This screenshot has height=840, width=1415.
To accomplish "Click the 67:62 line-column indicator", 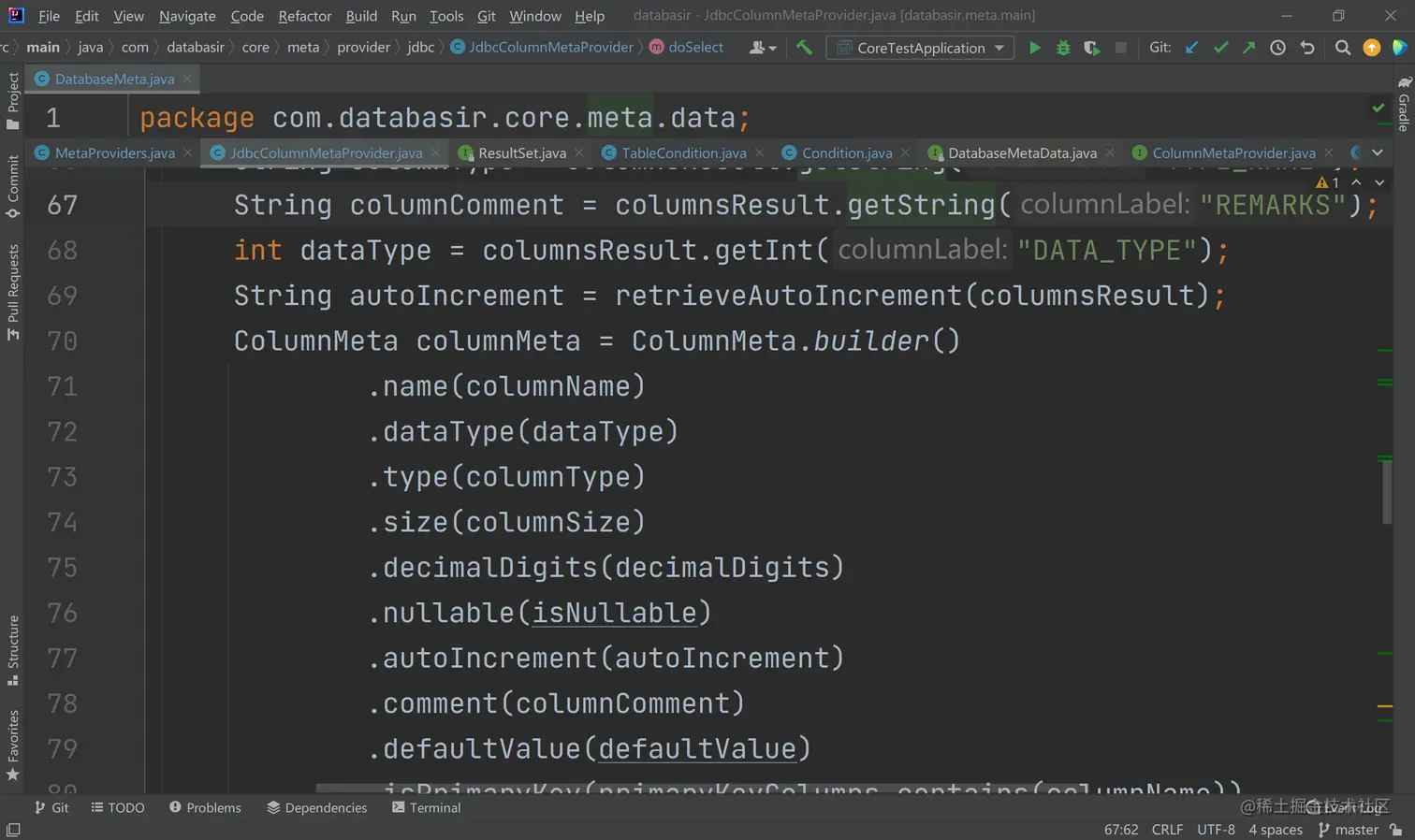I will tap(1121, 830).
